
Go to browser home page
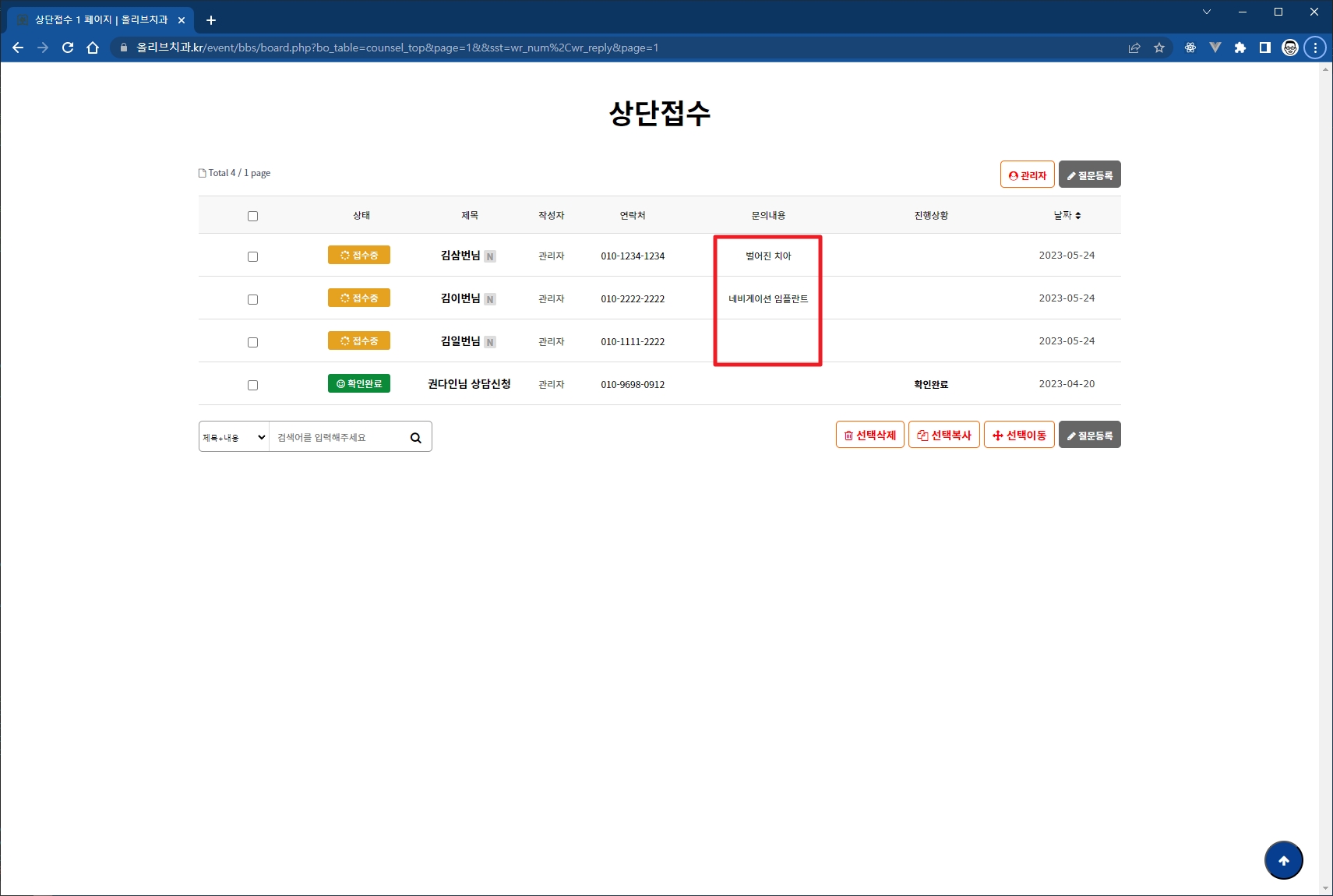[x=93, y=48]
